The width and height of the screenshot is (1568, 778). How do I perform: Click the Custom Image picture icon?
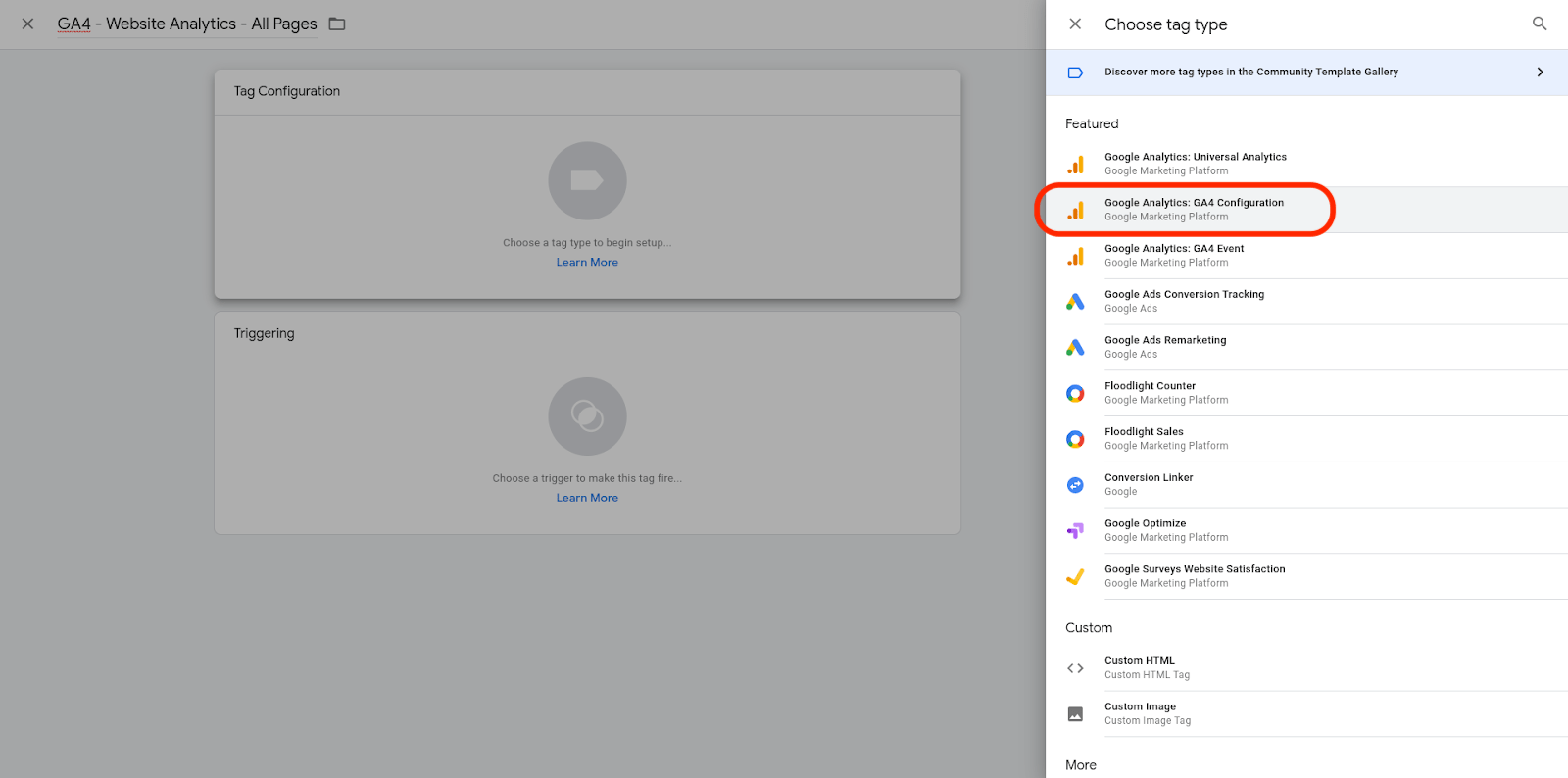point(1075,714)
